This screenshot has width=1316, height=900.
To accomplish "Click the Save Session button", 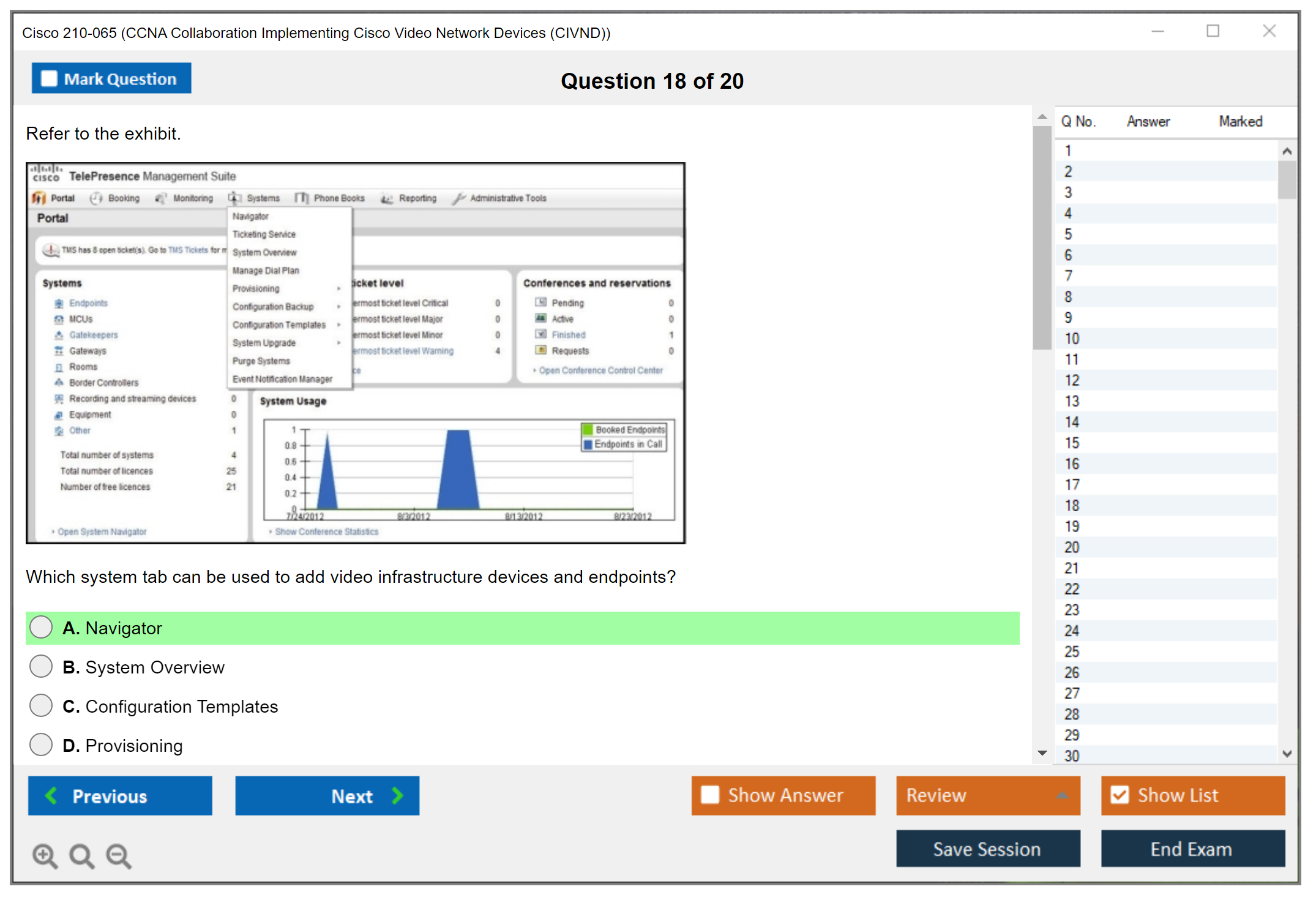I will pyautogui.click(x=987, y=849).
